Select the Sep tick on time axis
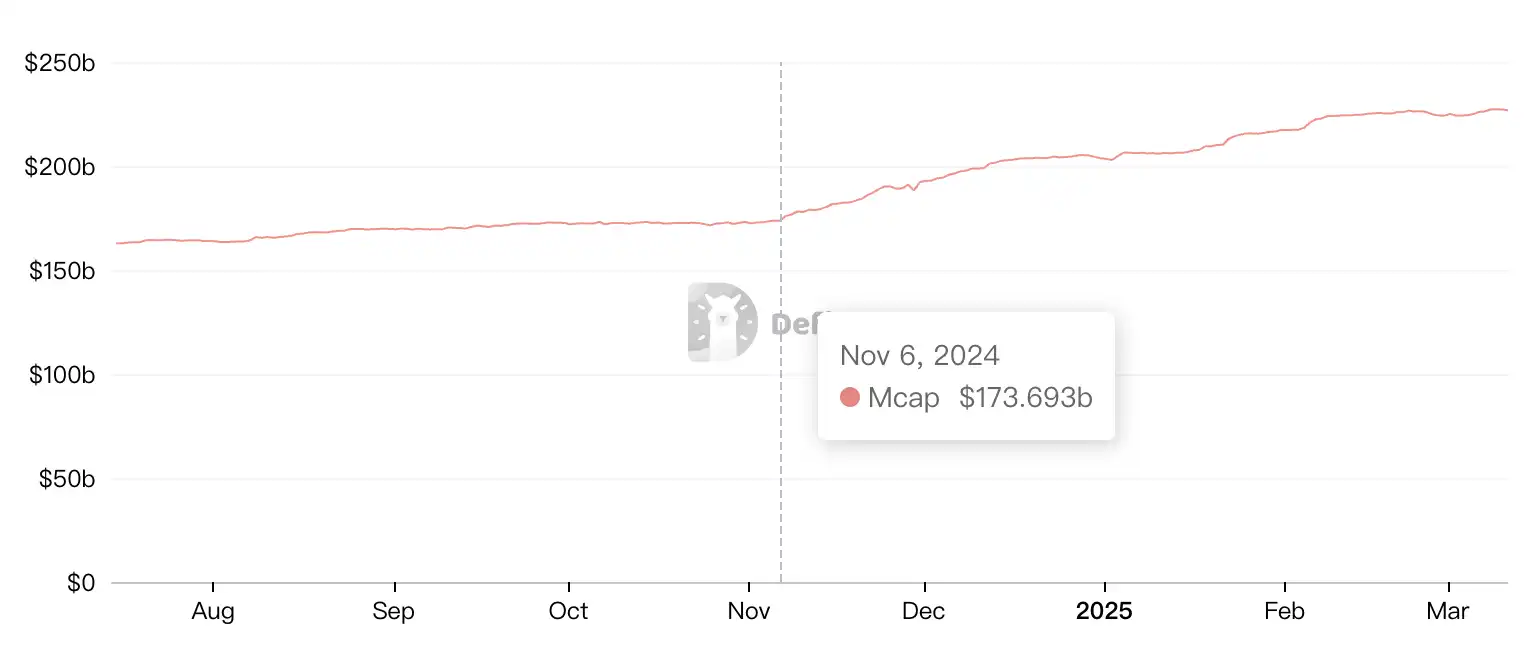1536x646 pixels. pyautogui.click(x=394, y=611)
